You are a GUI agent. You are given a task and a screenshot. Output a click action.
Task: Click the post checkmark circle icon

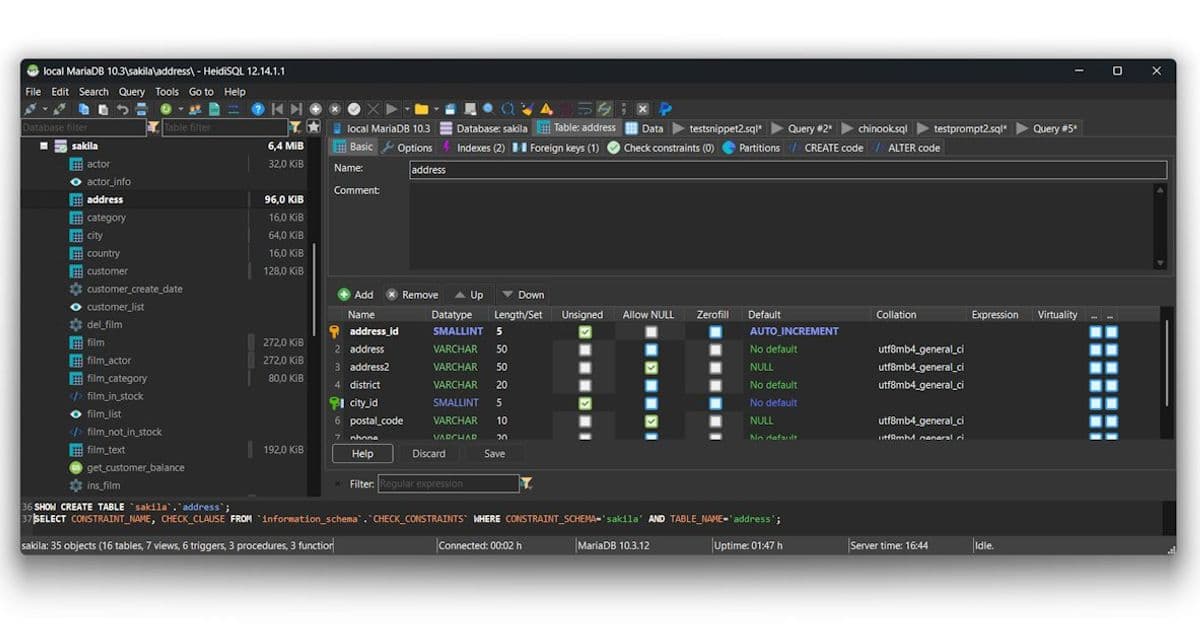[353, 109]
